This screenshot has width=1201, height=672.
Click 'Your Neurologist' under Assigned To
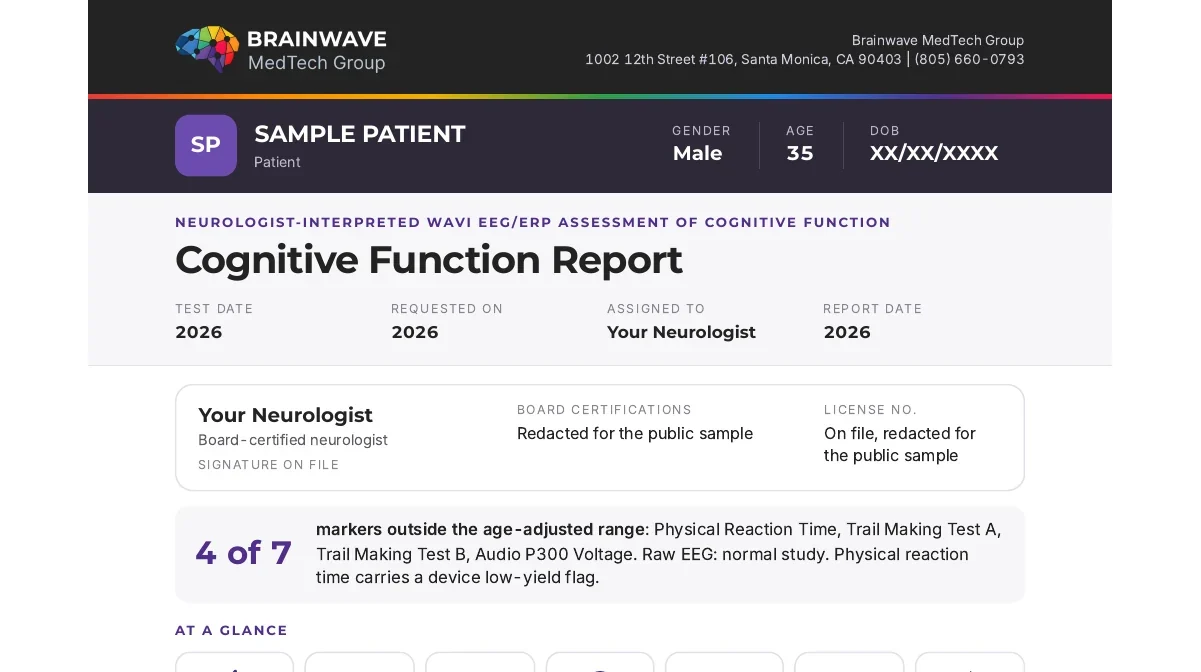tap(681, 332)
